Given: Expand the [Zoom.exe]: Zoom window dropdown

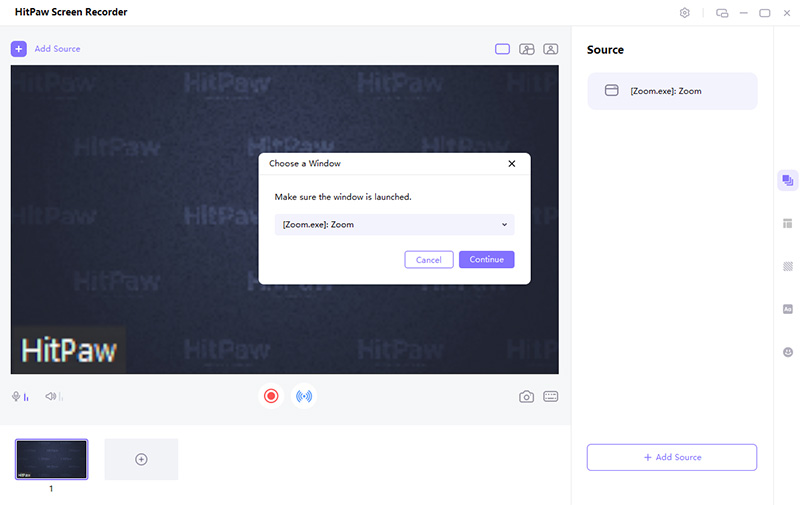Looking at the screenshot, I should click(394, 225).
